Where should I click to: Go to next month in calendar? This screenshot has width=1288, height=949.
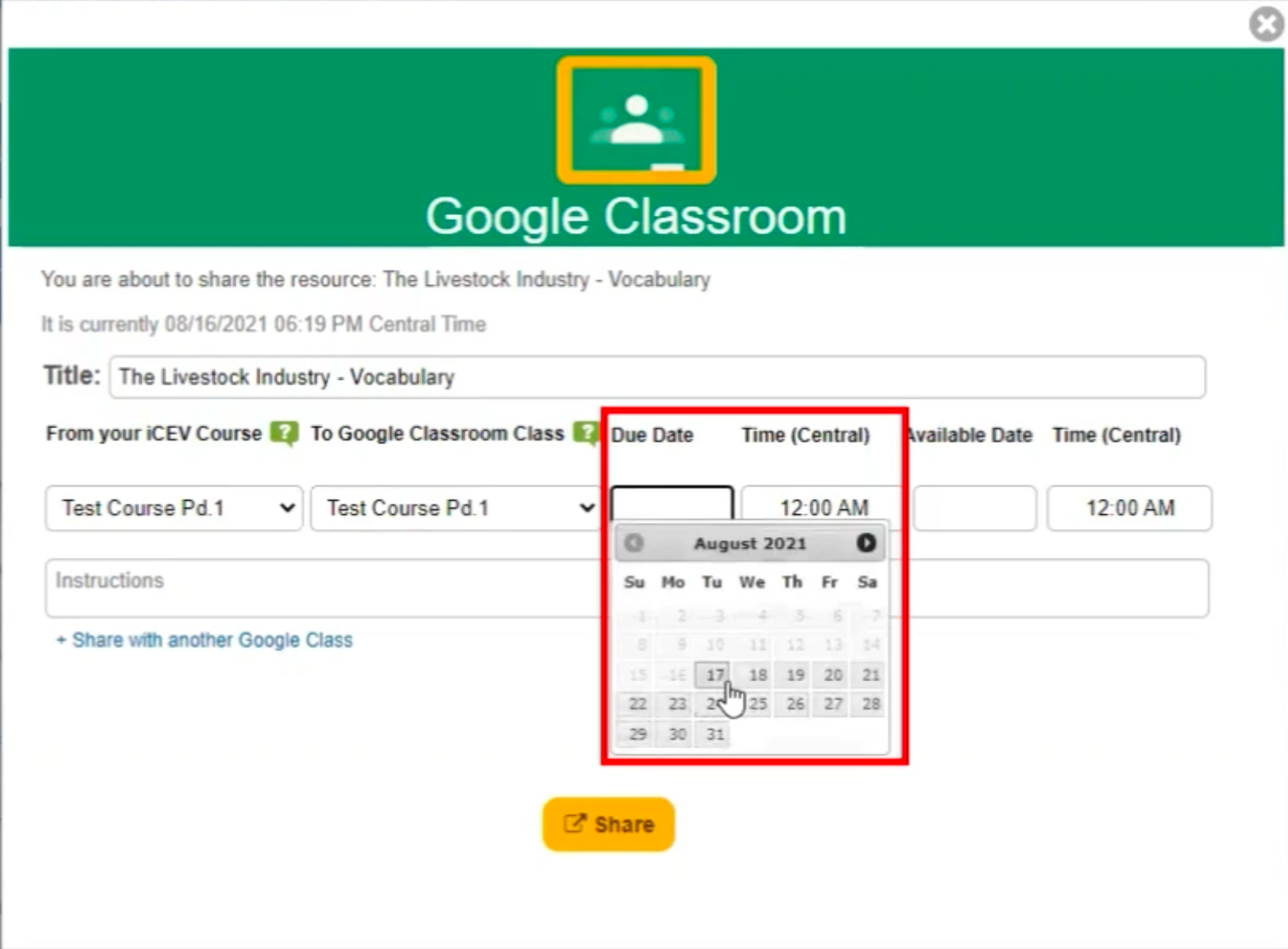(x=866, y=543)
